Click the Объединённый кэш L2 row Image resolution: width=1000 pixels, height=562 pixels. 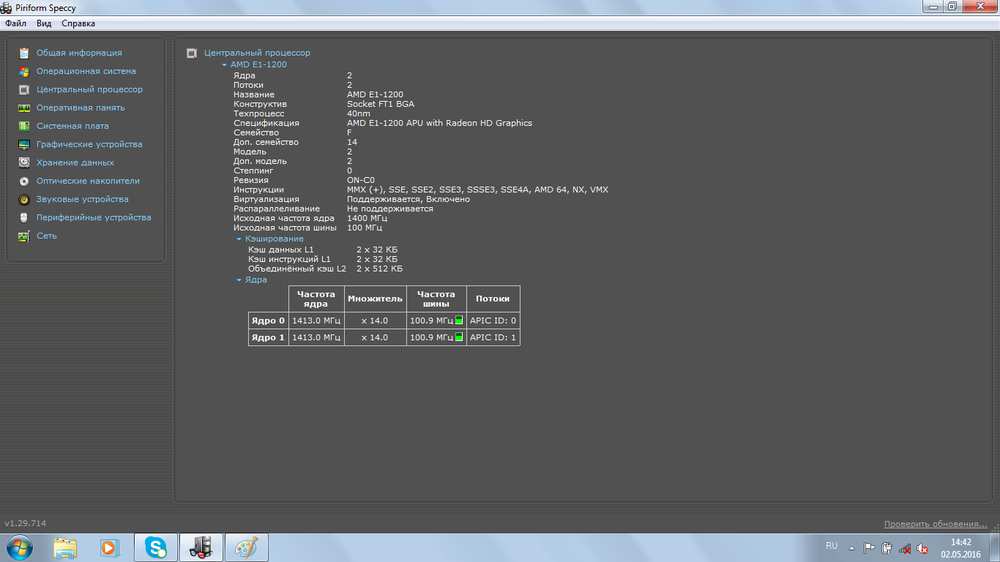pyautogui.click(x=325, y=269)
